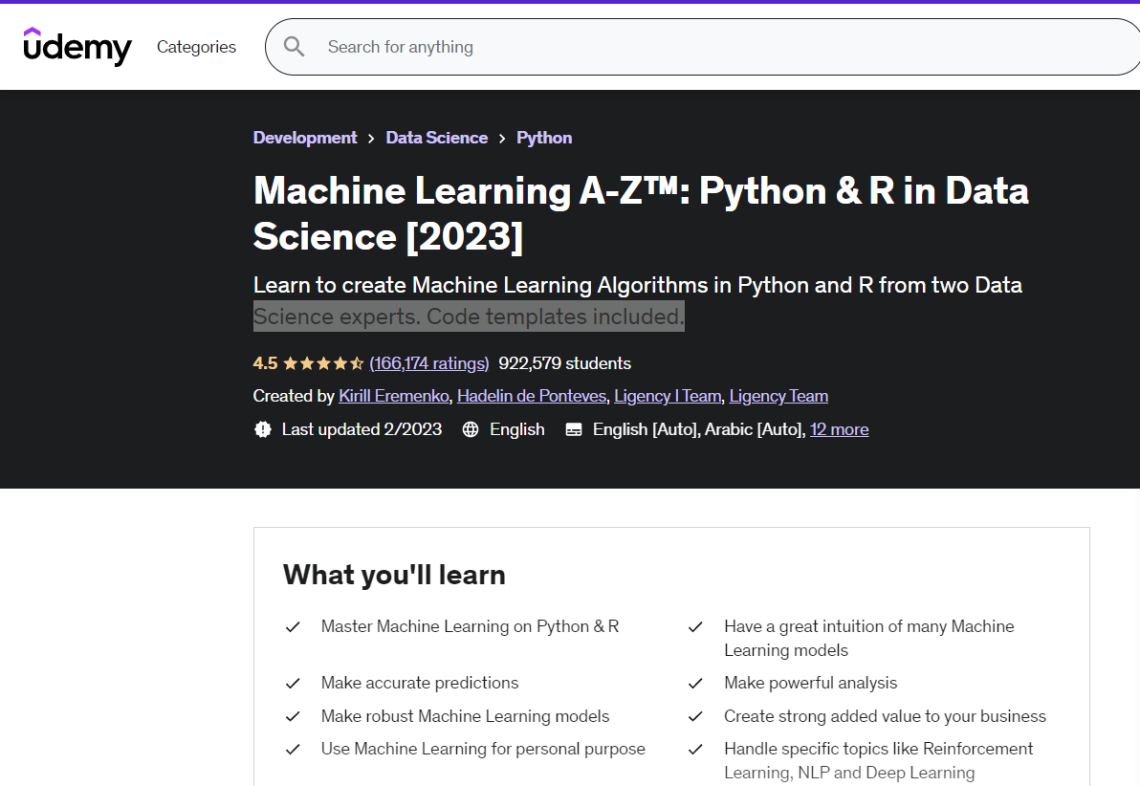Open the Categories menu

pos(196,46)
